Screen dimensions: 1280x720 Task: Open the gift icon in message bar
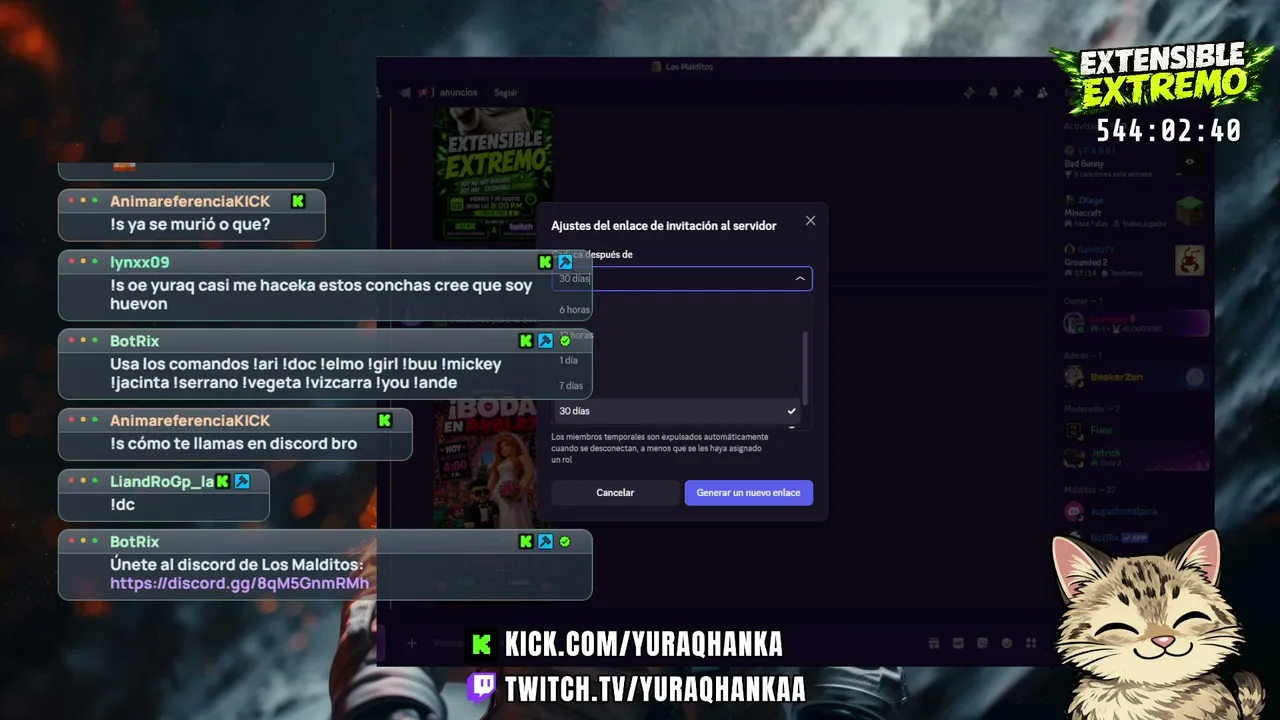point(933,643)
